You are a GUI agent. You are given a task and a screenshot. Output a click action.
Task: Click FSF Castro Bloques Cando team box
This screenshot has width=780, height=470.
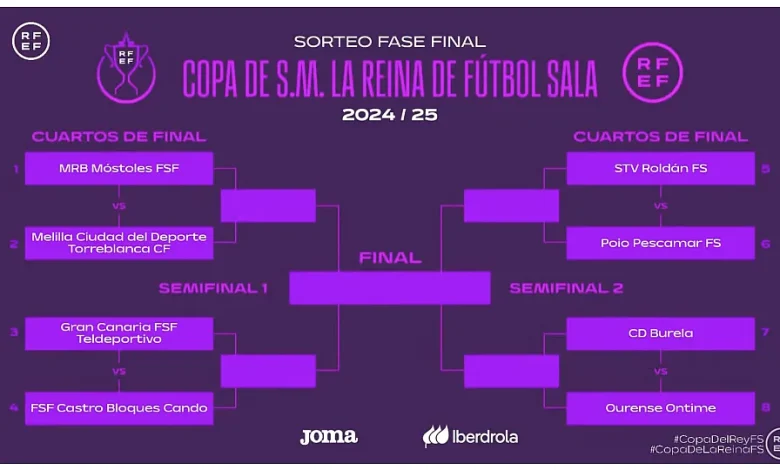click(x=119, y=408)
